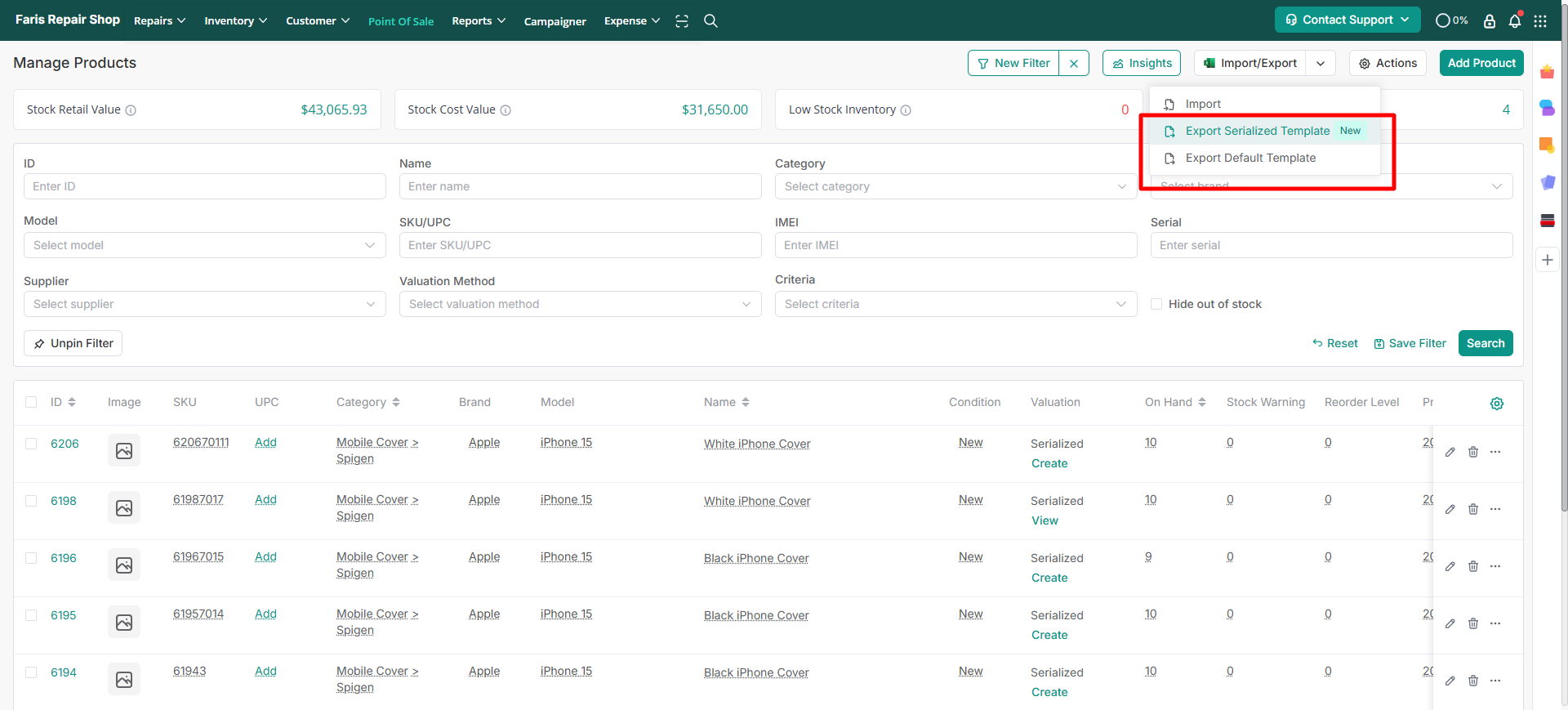The width and height of the screenshot is (1568, 710).
Task: Check the box for product 6196
Action: click(x=31, y=558)
